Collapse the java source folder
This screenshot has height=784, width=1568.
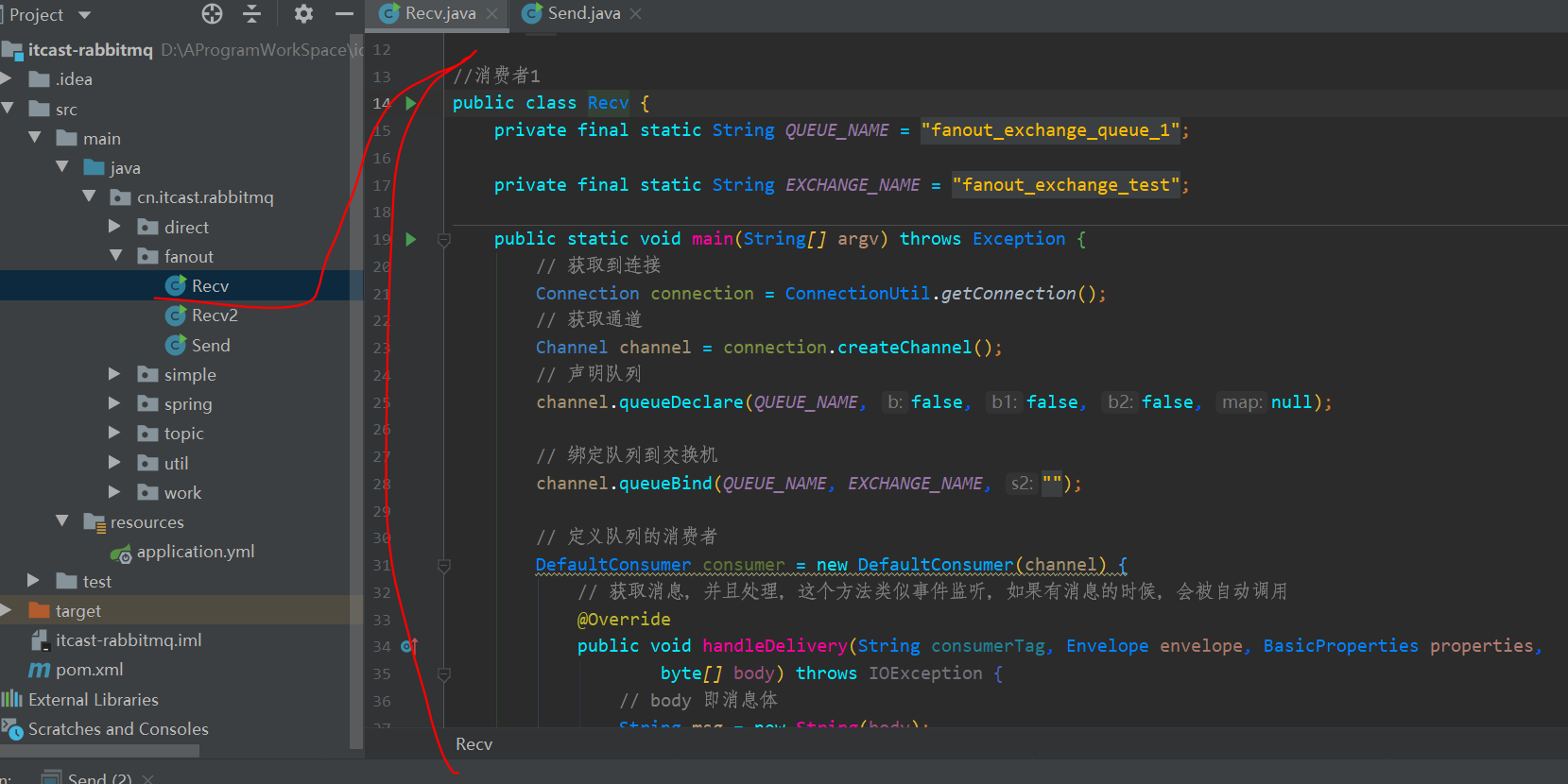[62, 167]
